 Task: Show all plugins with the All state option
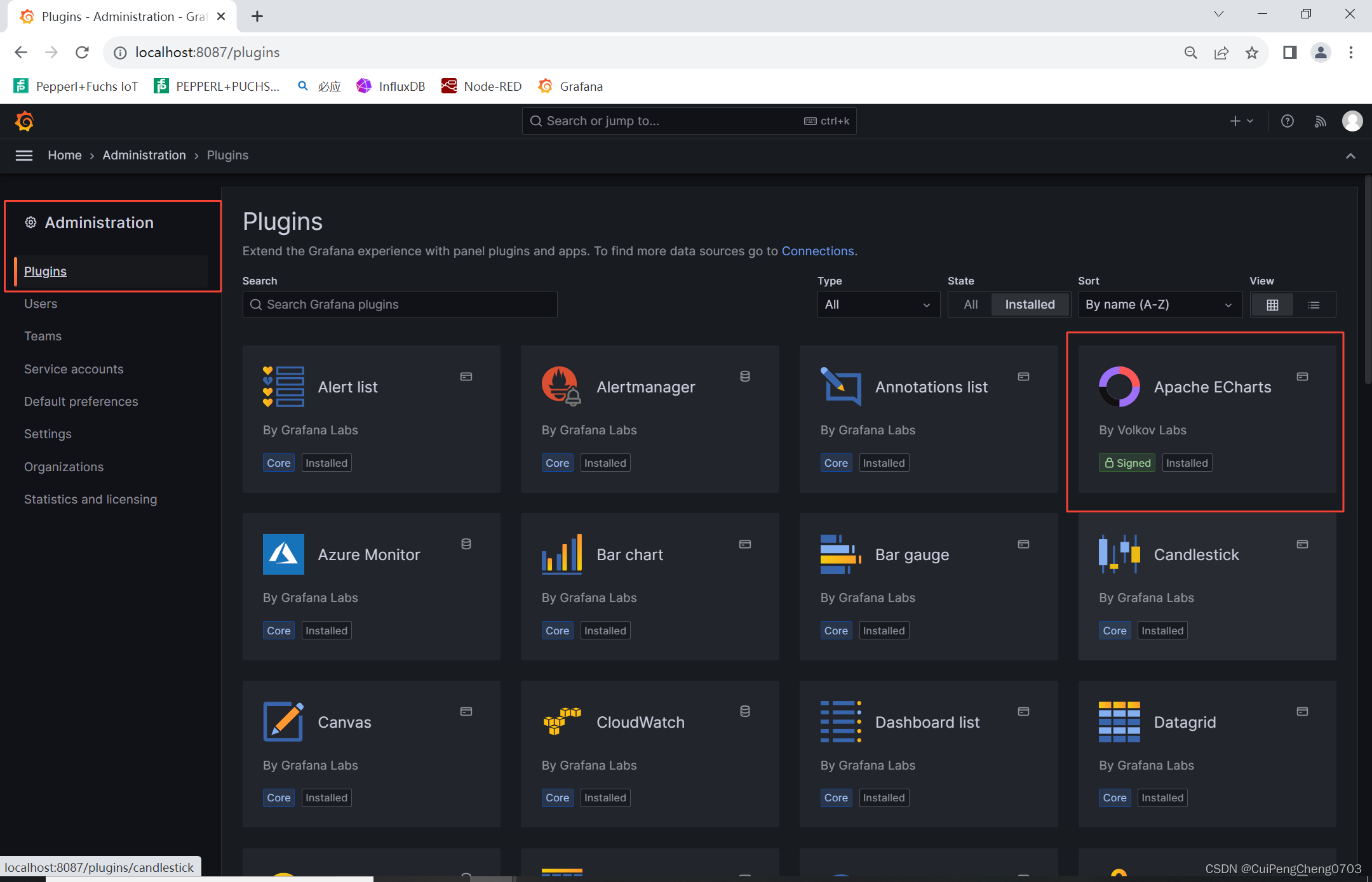click(x=971, y=305)
